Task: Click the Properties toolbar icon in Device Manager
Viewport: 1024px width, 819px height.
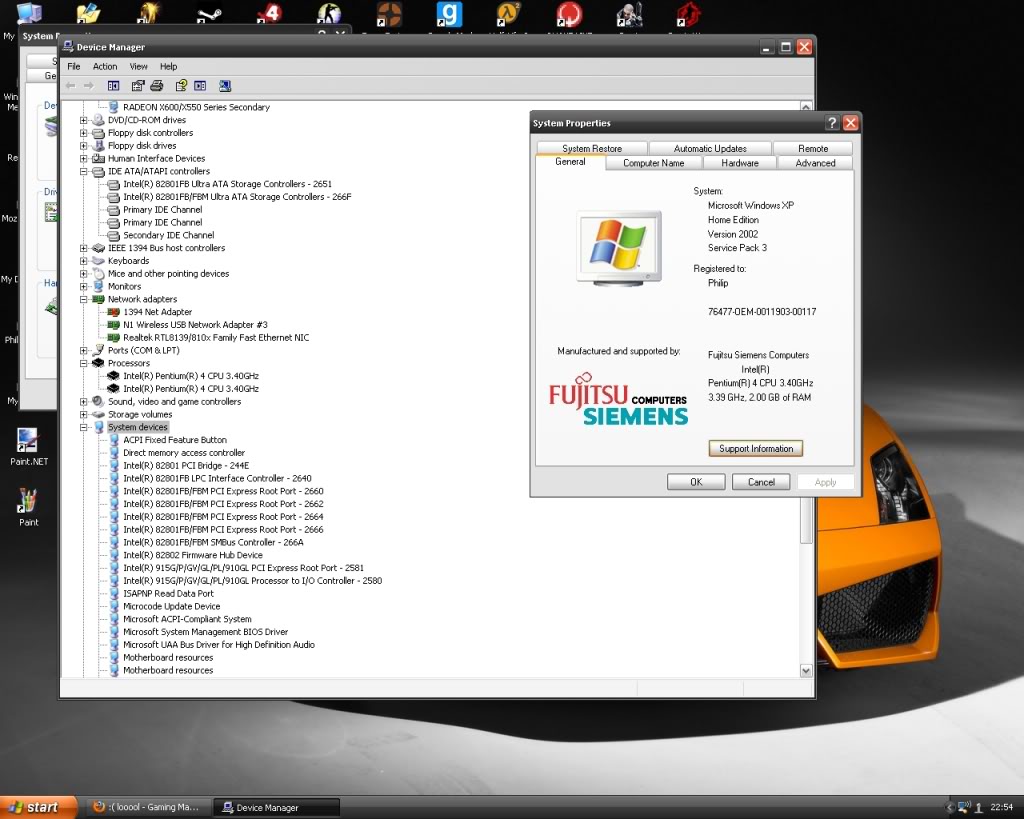Action: pos(137,86)
